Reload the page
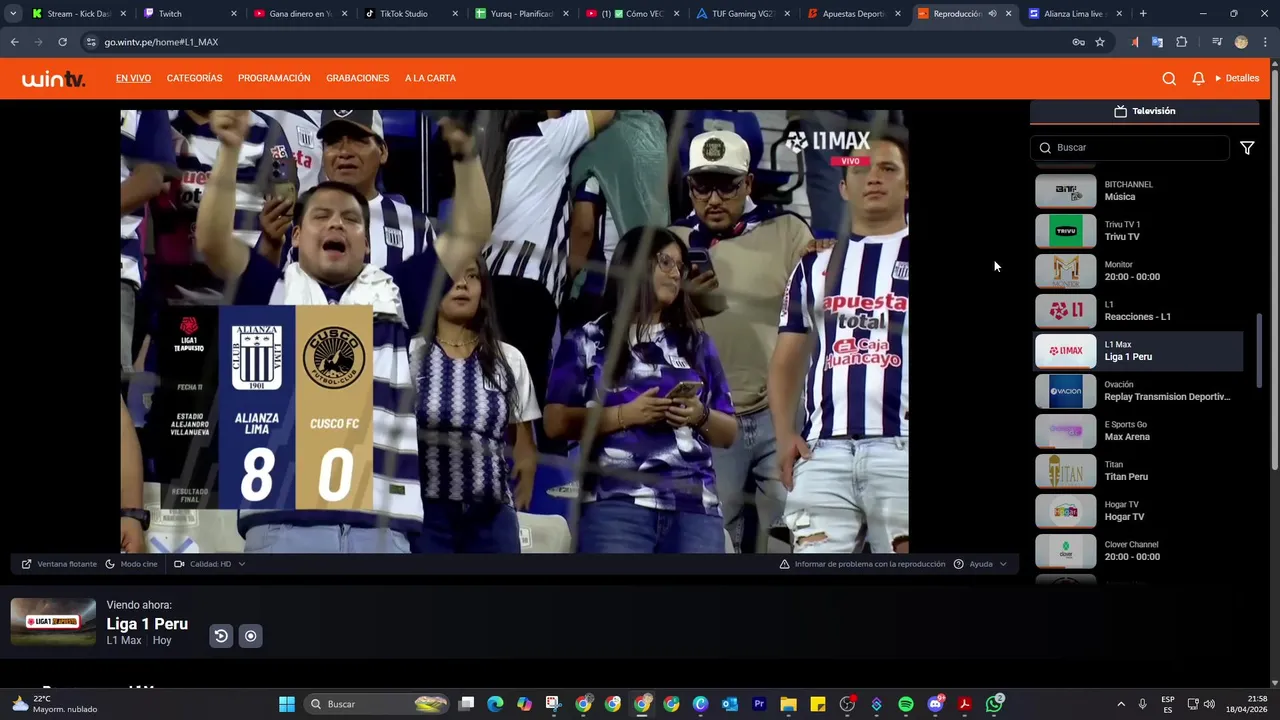Screen dimensions: 1280x720 pyautogui.click(x=62, y=42)
